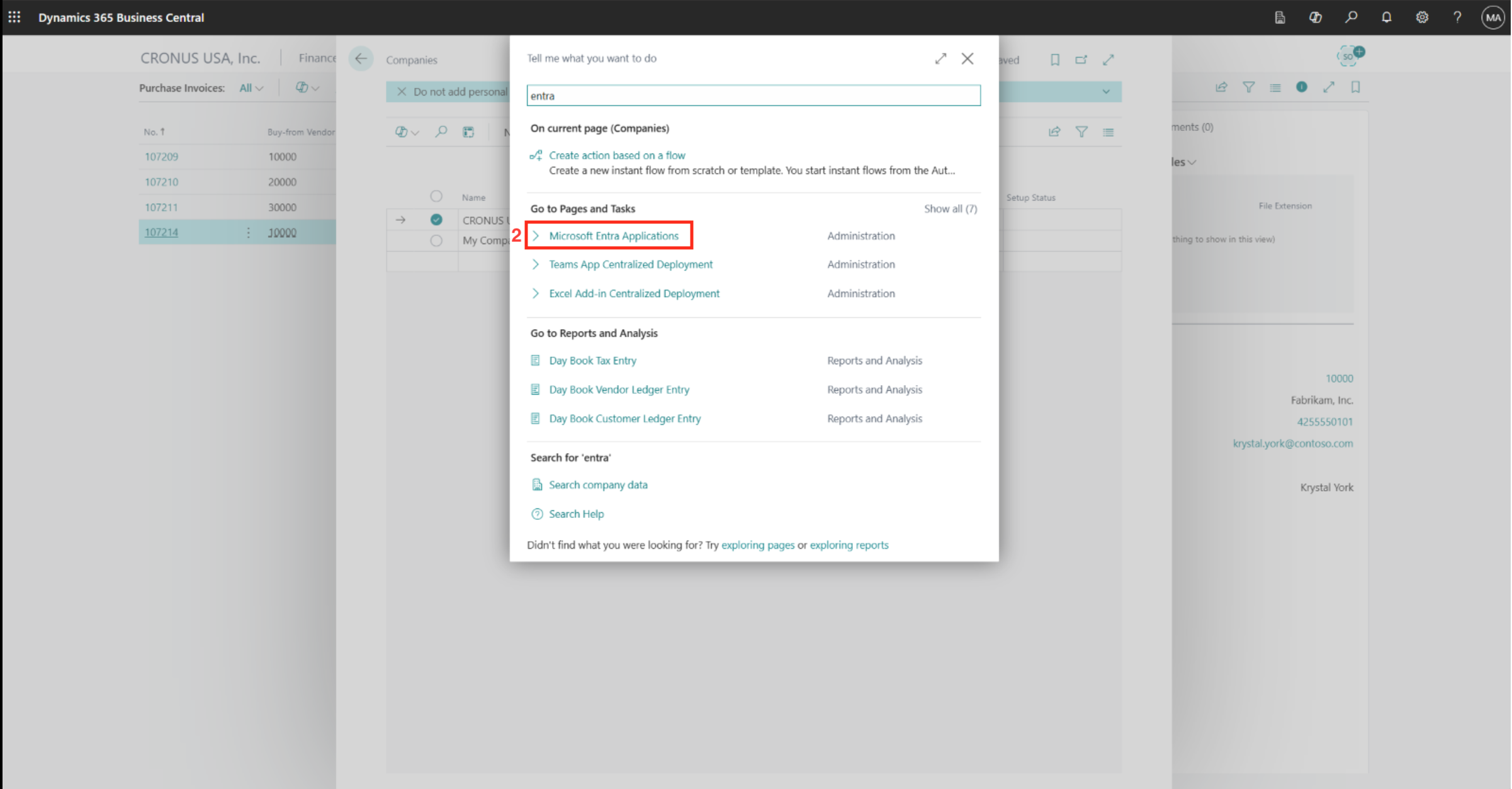Open purchase invoice 107210
Image resolution: width=1512 pixels, height=789 pixels.
(x=161, y=182)
